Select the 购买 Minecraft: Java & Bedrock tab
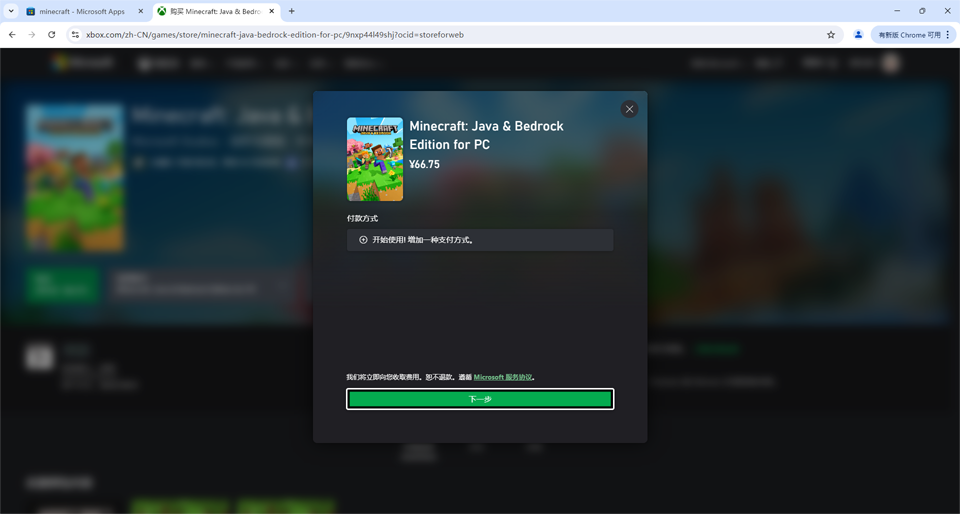 [x=213, y=12]
